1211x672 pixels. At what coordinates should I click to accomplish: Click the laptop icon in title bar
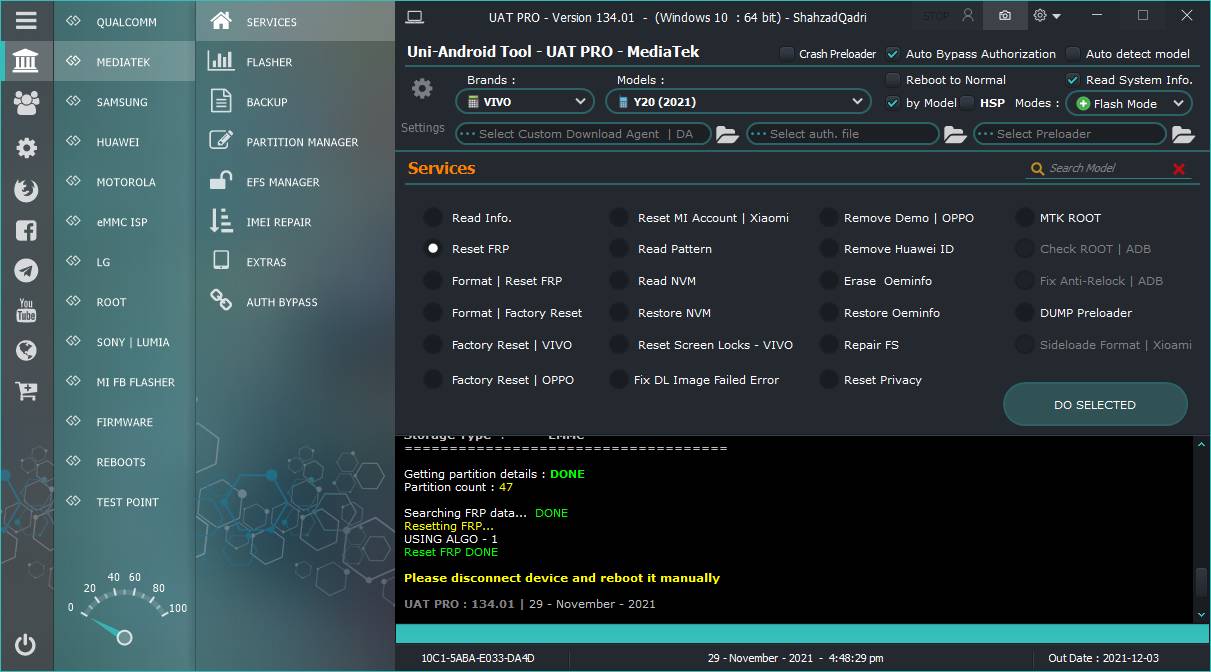click(415, 16)
